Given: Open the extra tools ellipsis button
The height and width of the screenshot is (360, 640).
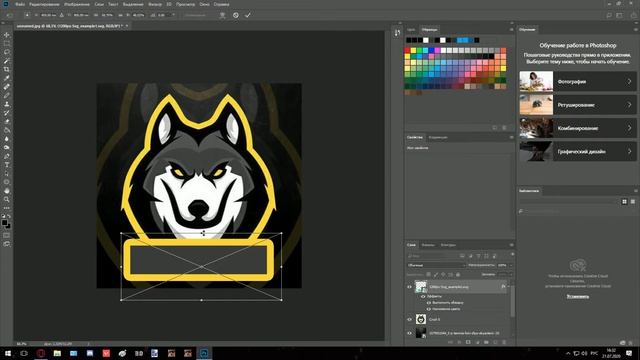Looking at the screenshot, I should coord(7,208).
